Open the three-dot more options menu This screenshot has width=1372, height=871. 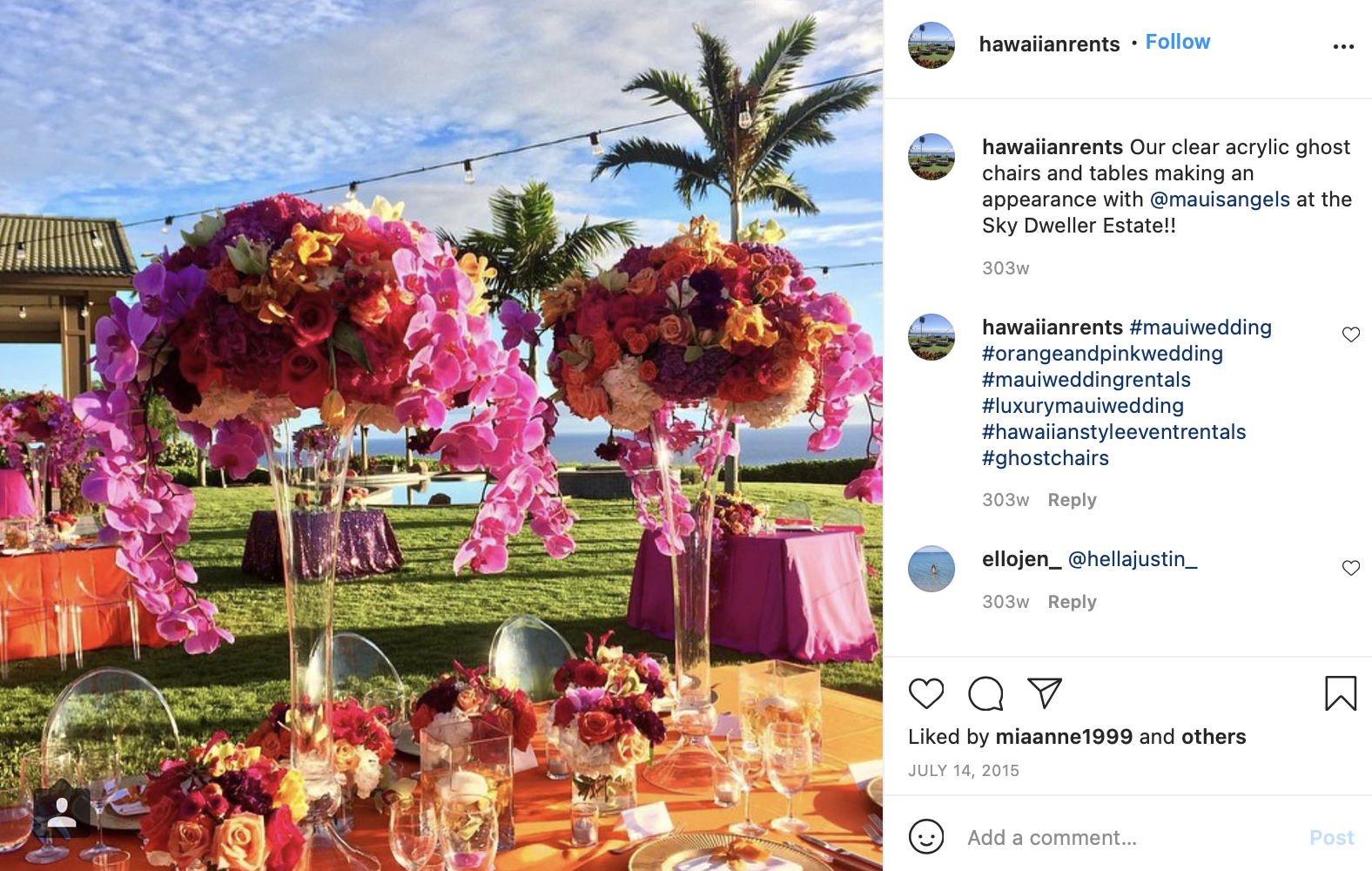click(x=1343, y=46)
